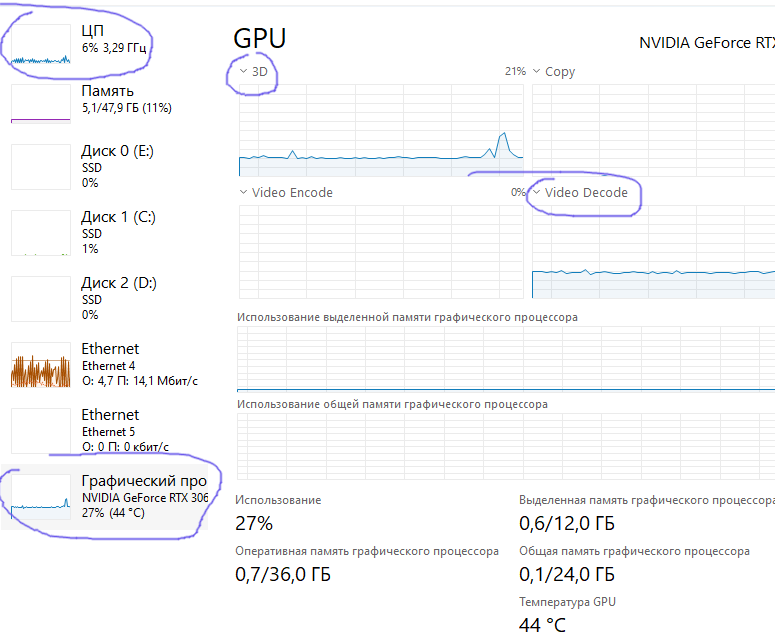The image size is (775, 638).
Task: Select Диск 2 (D:) graph thumbnail
Action: (41, 298)
